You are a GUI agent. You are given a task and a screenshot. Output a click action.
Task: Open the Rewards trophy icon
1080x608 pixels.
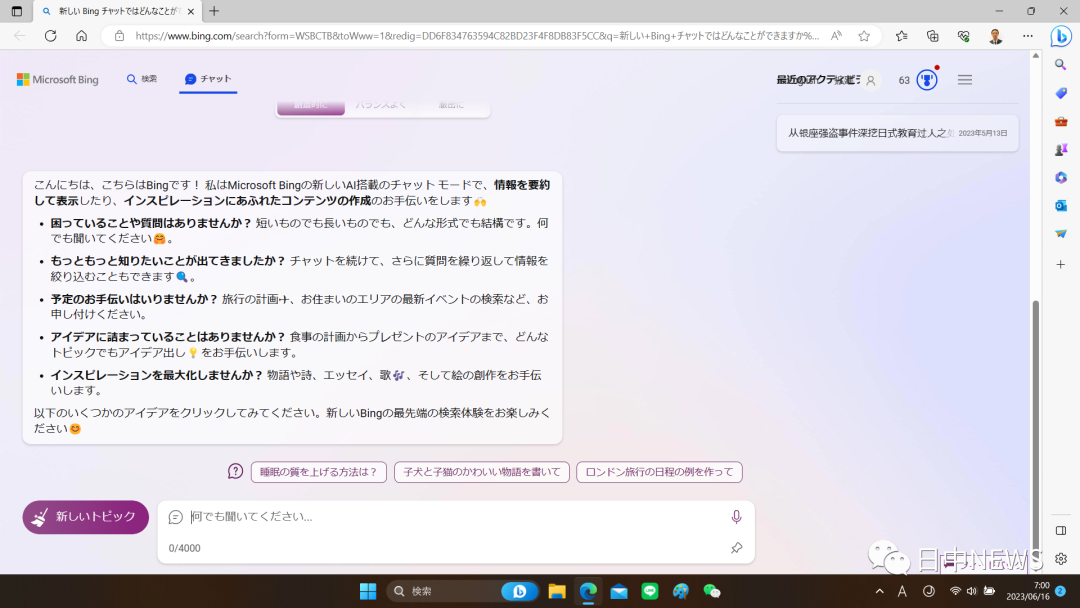click(927, 80)
